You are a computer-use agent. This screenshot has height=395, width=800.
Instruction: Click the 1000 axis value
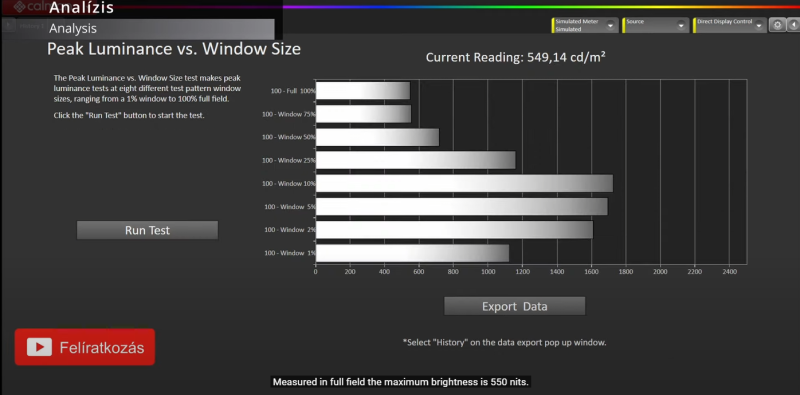(x=488, y=272)
